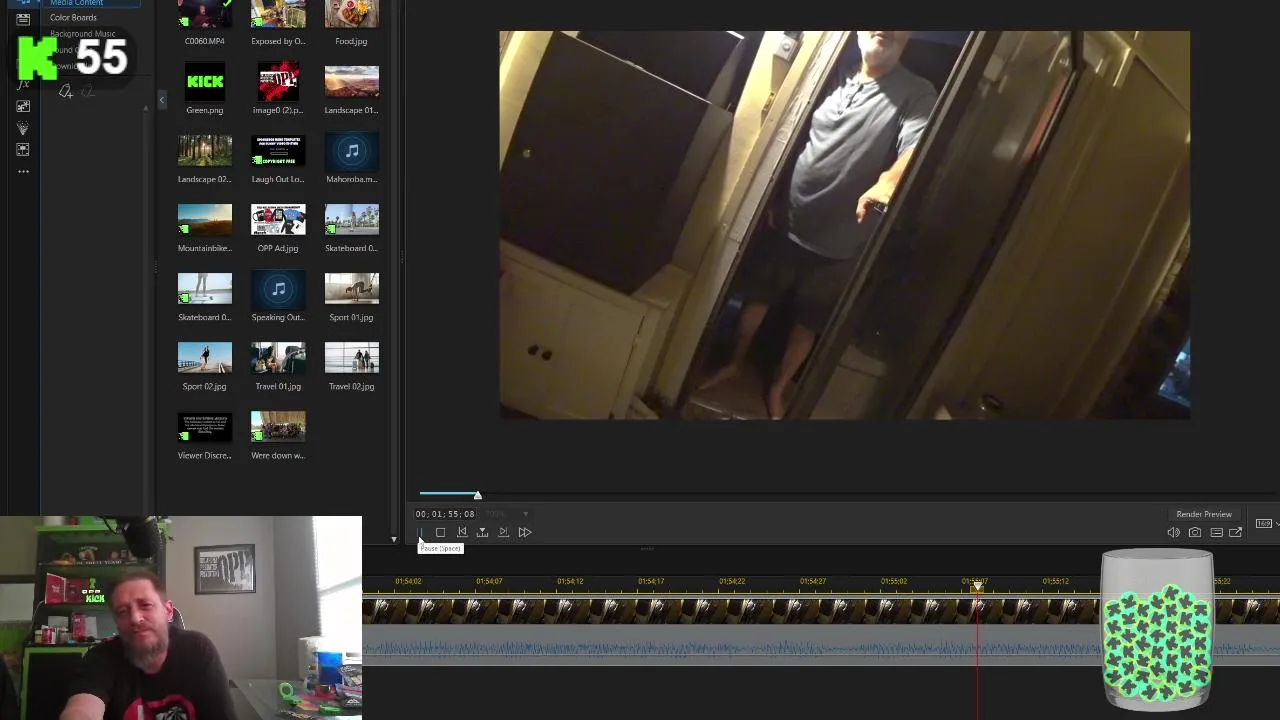This screenshot has width=1280, height=720.
Task: Pause the preview playback
Action: (x=419, y=532)
